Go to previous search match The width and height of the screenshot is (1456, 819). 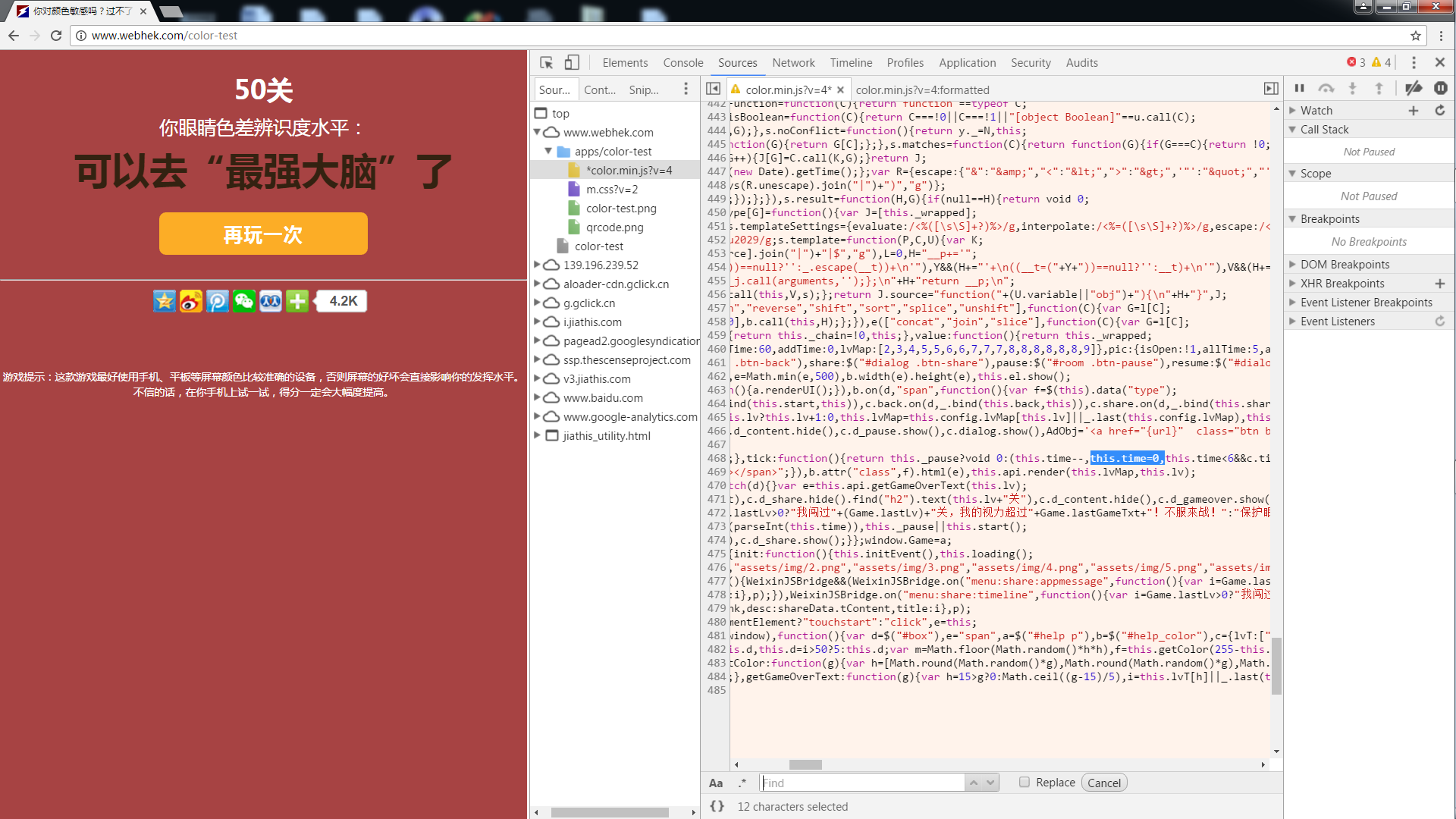(974, 783)
